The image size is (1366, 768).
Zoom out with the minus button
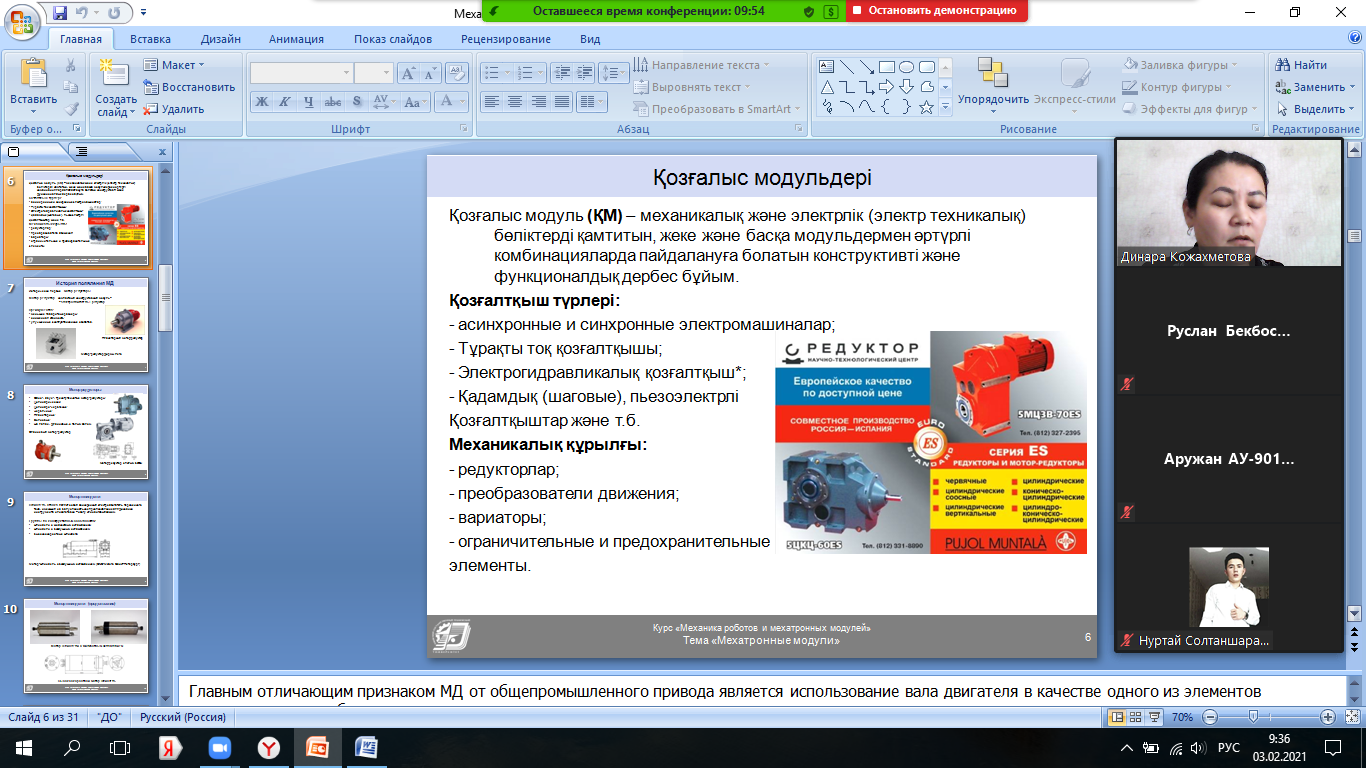[1210, 717]
